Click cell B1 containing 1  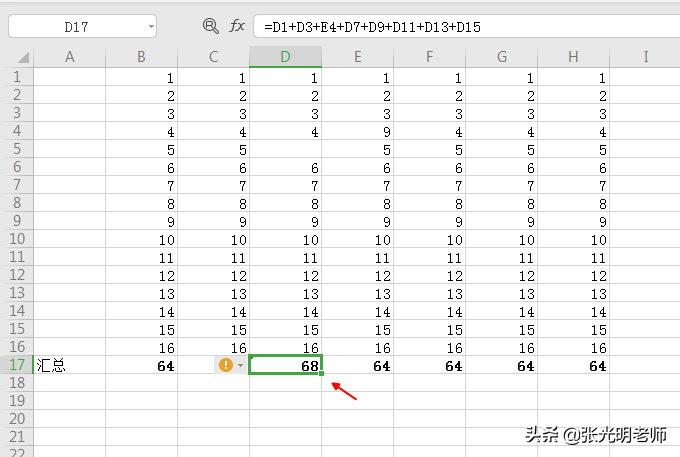coord(141,77)
